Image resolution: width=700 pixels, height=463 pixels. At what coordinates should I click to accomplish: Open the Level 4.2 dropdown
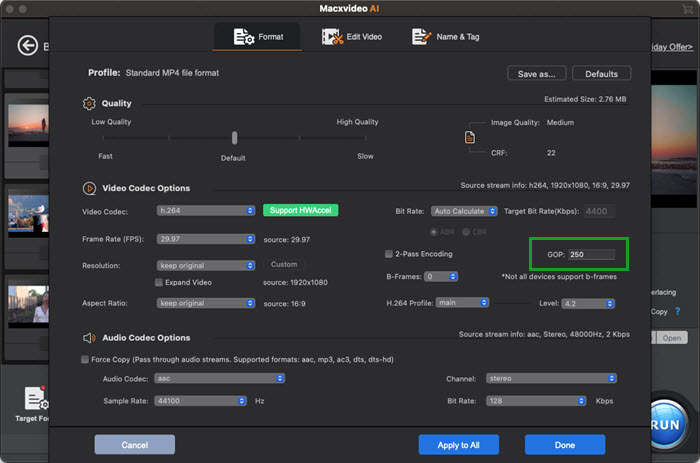tap(588, 304)
